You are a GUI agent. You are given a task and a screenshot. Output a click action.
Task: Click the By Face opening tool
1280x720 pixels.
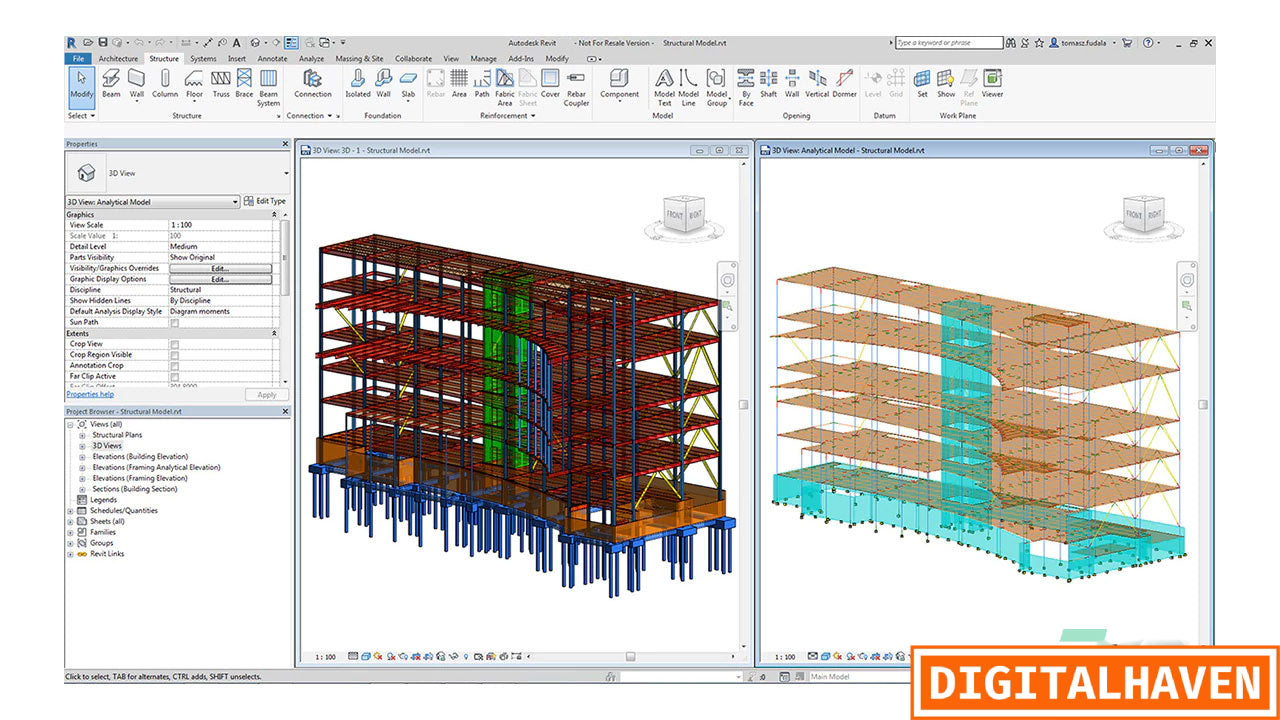pos(746,88)
